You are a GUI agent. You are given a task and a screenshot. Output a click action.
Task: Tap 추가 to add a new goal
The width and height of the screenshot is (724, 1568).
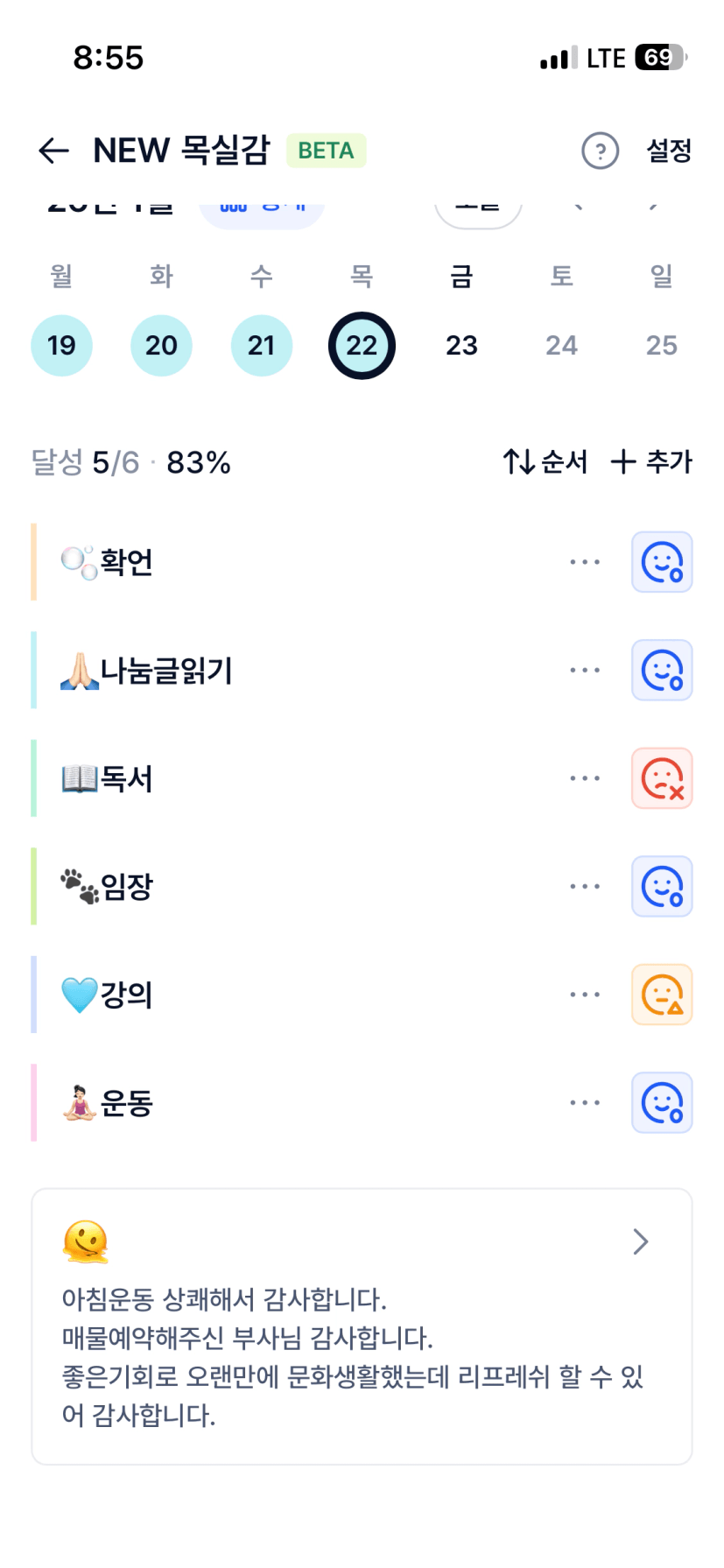pos(651,461)
